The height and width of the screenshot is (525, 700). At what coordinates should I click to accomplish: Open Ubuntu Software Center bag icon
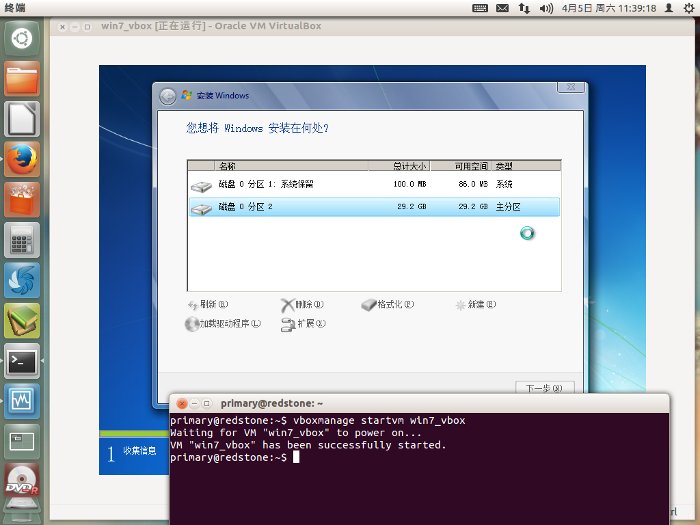pos(22,200)
